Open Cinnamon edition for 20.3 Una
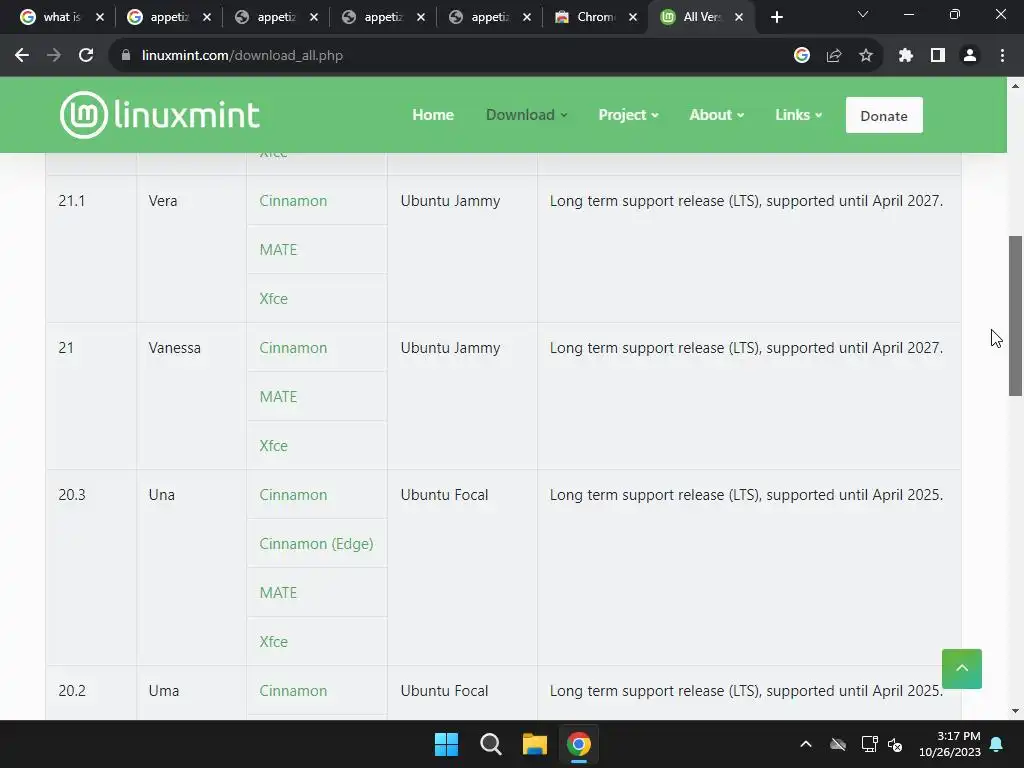 (293, 495)
